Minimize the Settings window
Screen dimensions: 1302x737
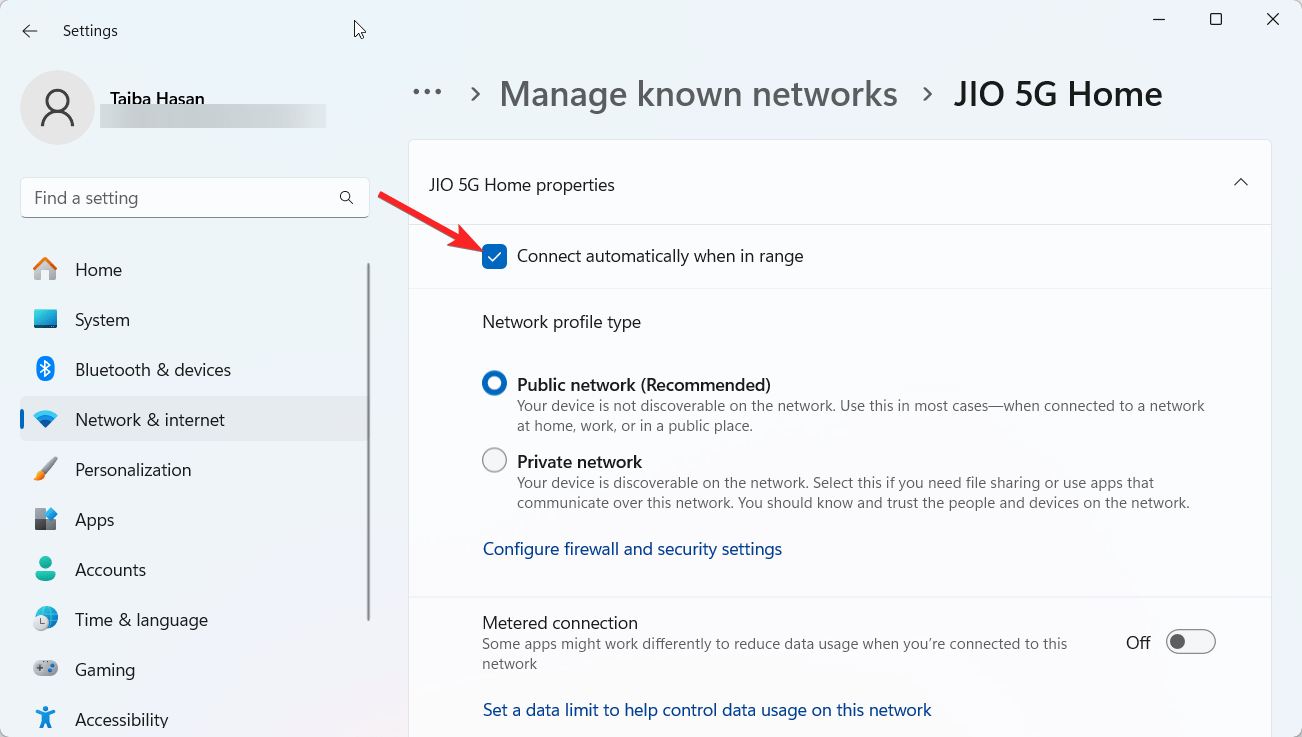1158,19
